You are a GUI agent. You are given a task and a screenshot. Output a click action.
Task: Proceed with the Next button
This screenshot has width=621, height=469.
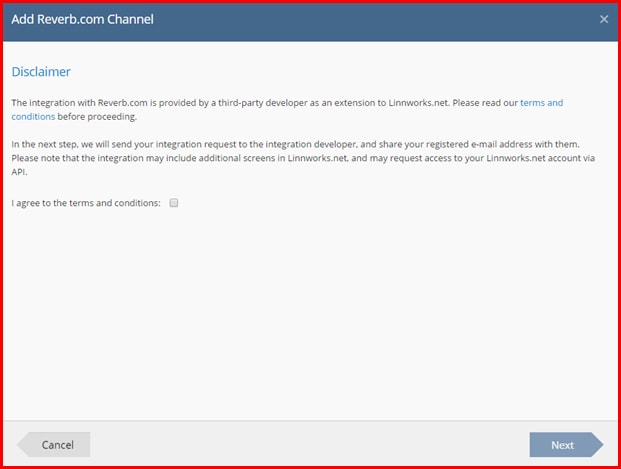click(566, 444)
